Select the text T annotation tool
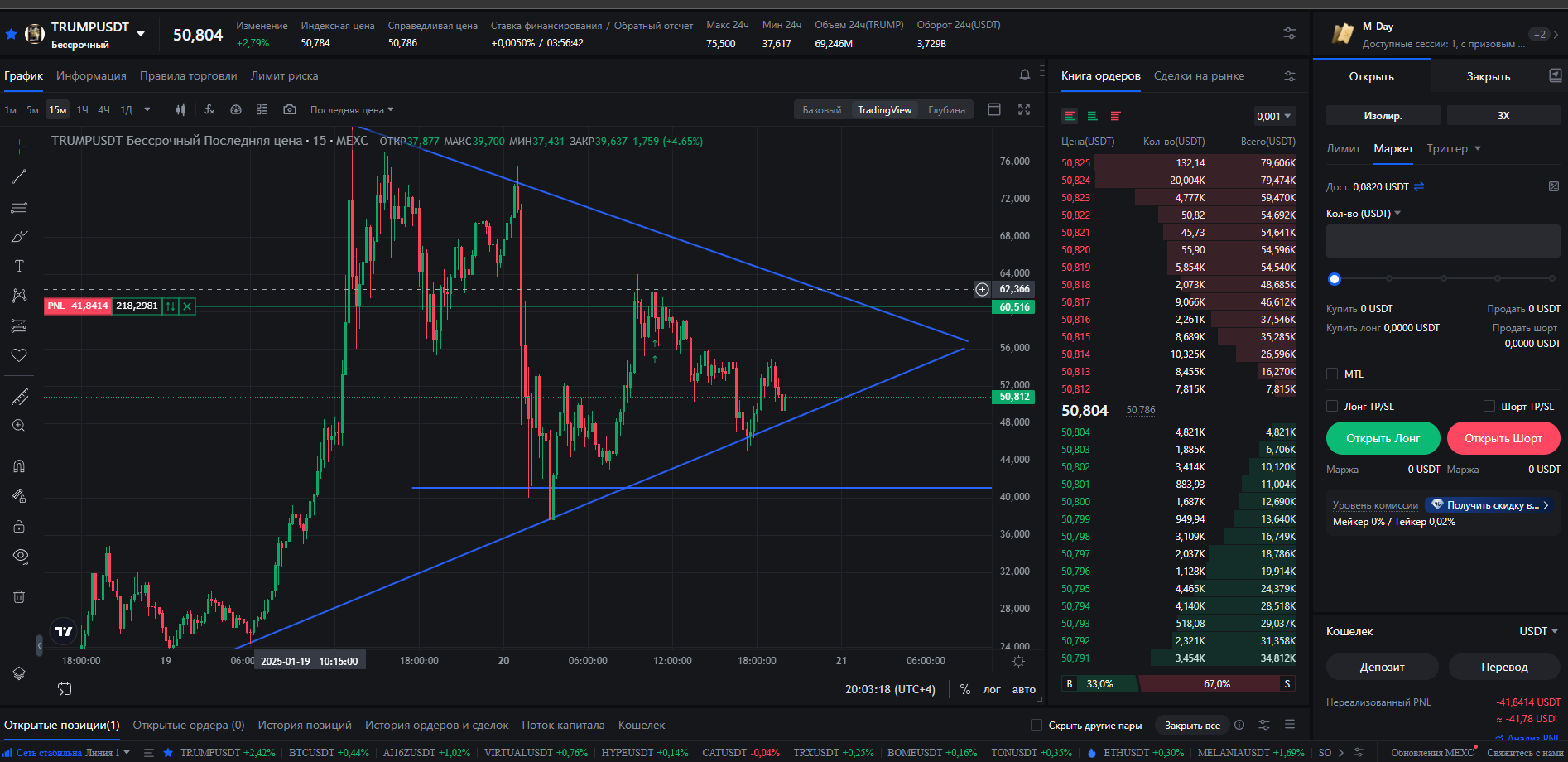Viewport: 1568px width, 762px height. (x=19, y=266)
